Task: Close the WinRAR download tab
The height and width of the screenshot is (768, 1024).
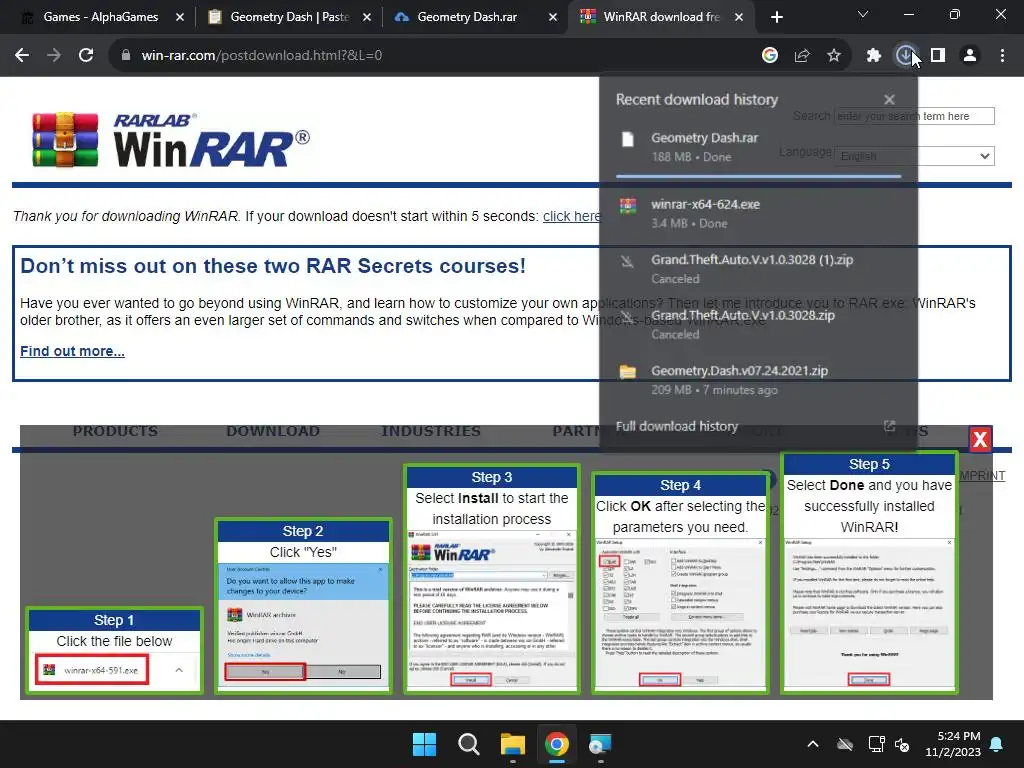Action: (739, 17)
